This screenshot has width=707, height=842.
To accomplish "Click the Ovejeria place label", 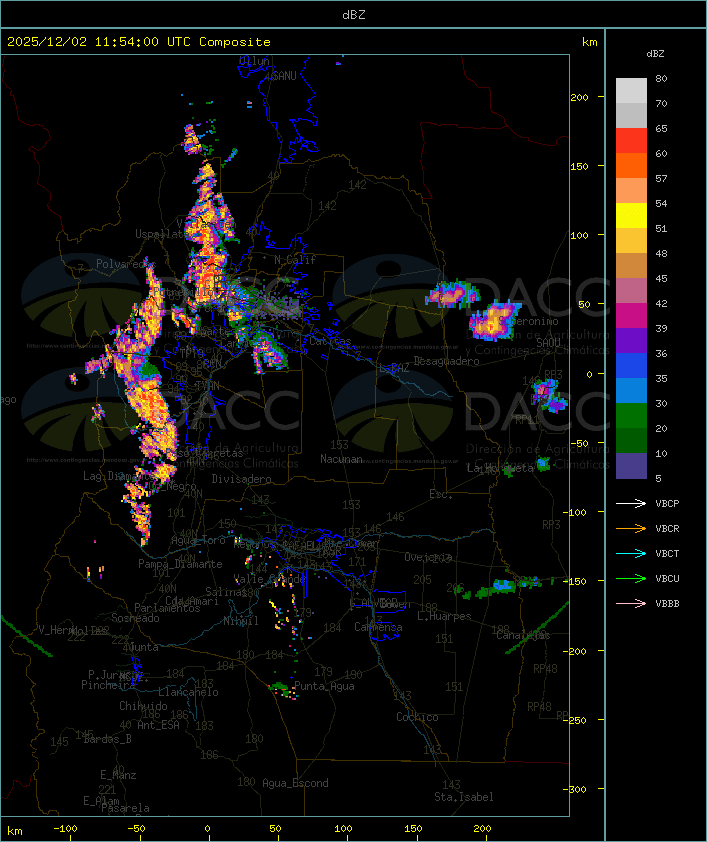I will point(428,557).
